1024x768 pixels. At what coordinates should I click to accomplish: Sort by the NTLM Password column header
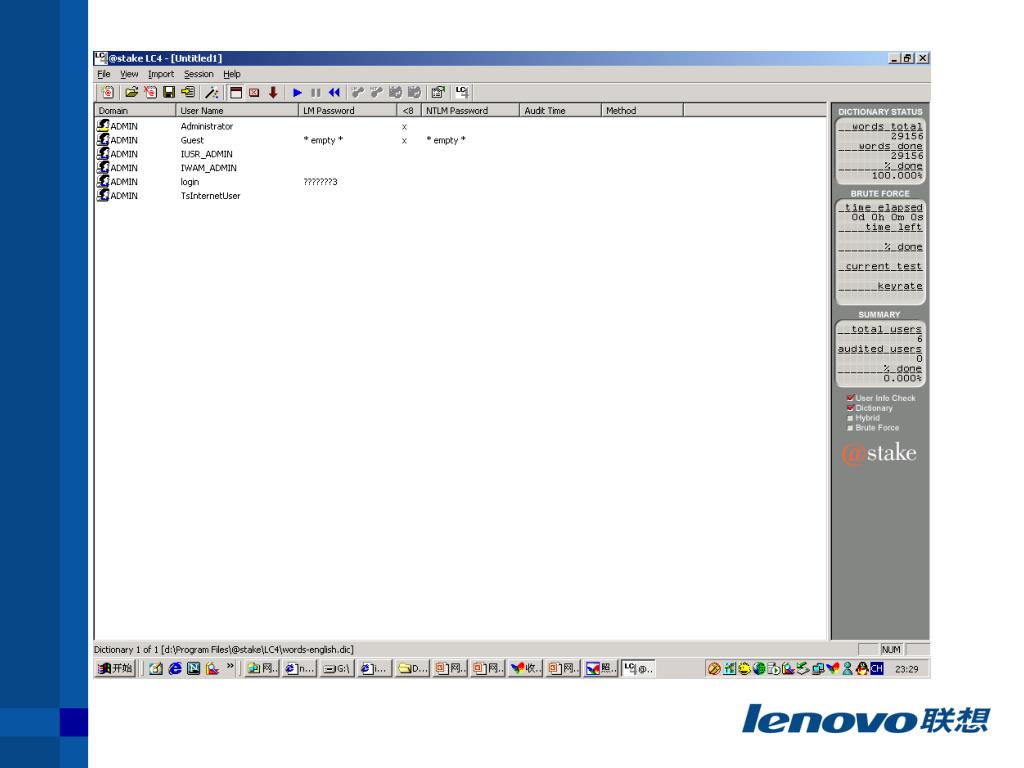(x=470, y=110)
